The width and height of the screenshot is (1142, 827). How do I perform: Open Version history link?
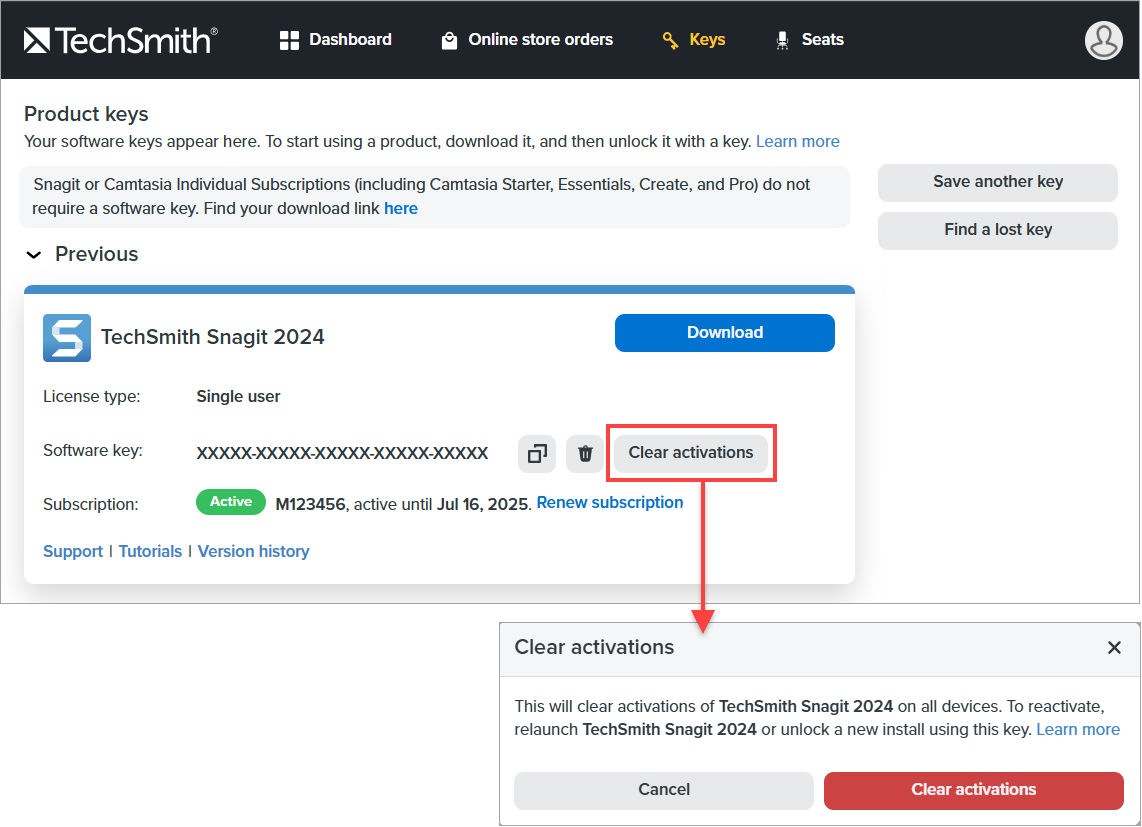pos(253,552)
